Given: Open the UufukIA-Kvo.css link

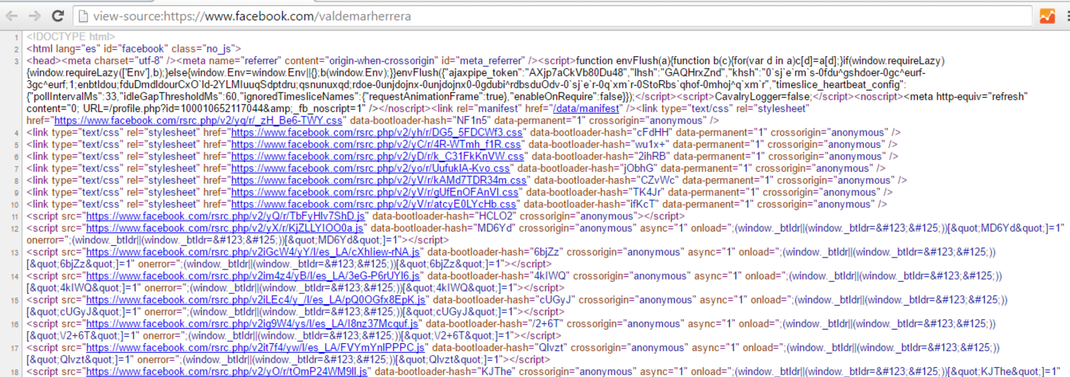Looking at the screenshot, I should [x=371, y=169].
